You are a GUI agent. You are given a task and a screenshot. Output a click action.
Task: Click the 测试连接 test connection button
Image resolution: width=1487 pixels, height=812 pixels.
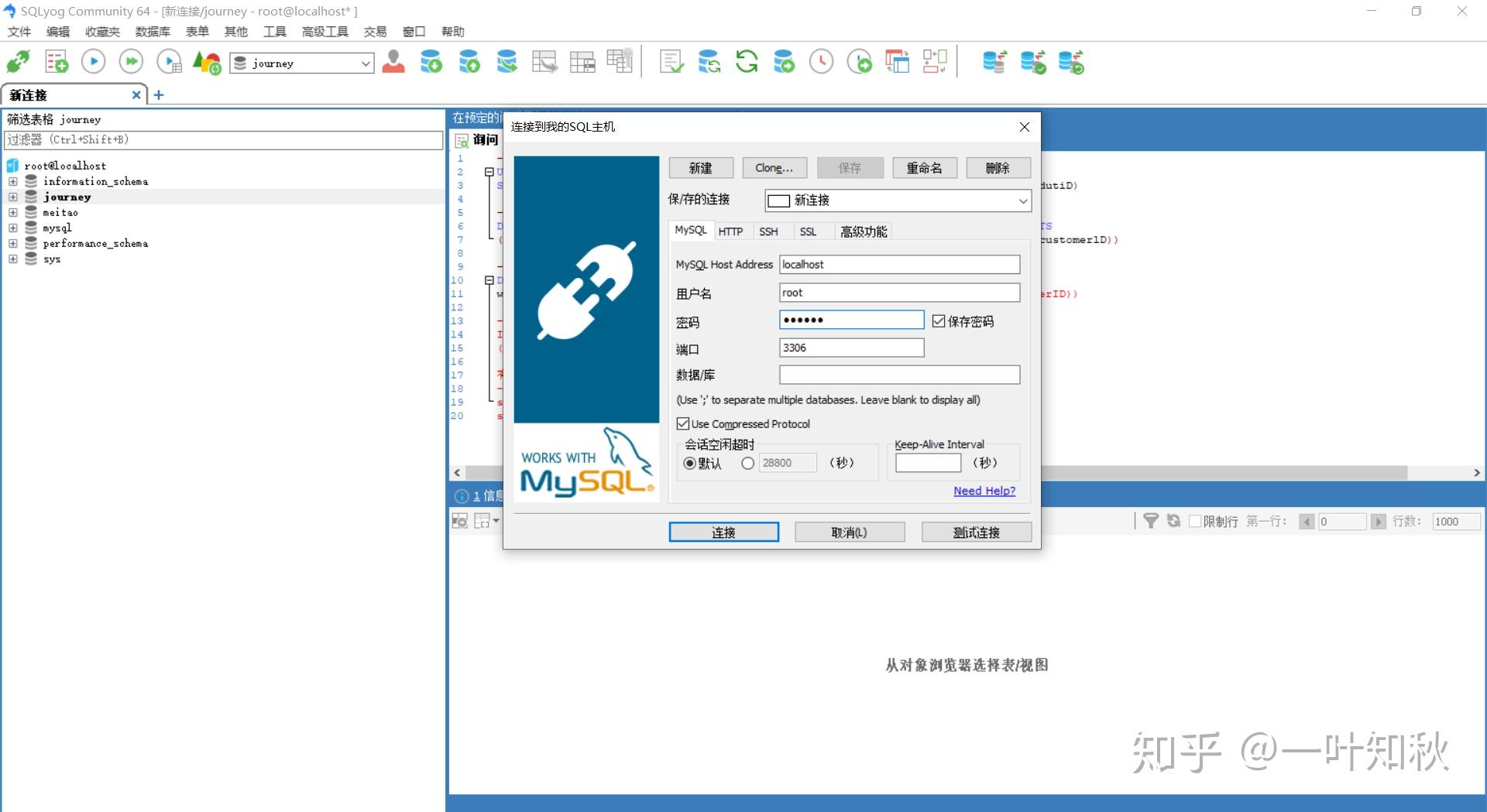977,532
